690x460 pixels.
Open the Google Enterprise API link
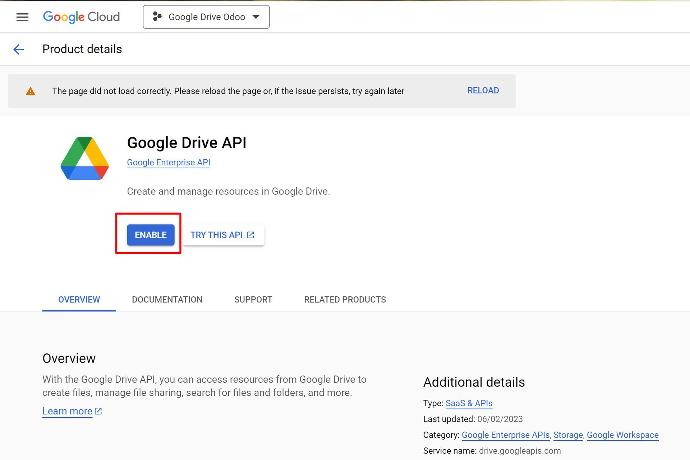click(169, 162)
